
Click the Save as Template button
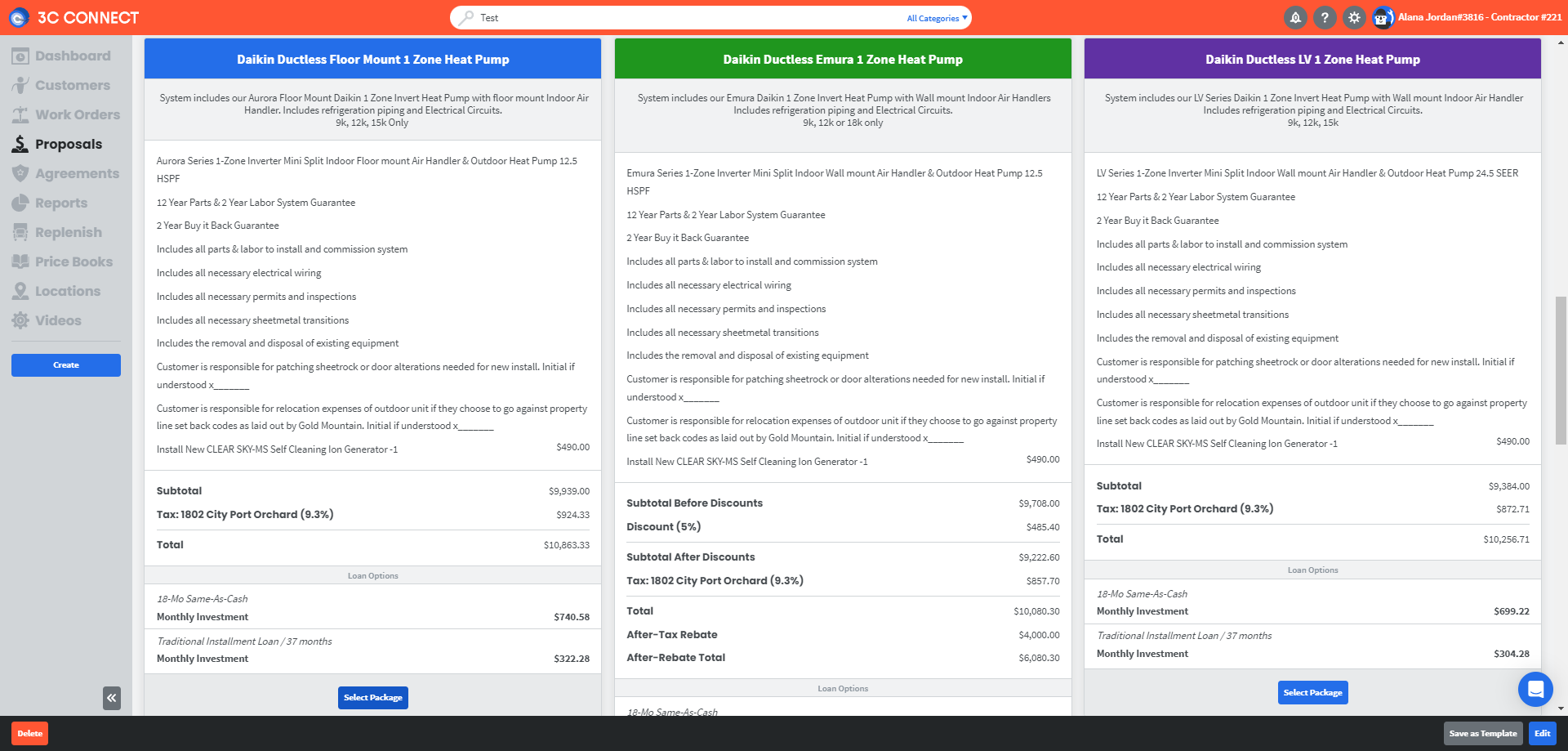1483,733
